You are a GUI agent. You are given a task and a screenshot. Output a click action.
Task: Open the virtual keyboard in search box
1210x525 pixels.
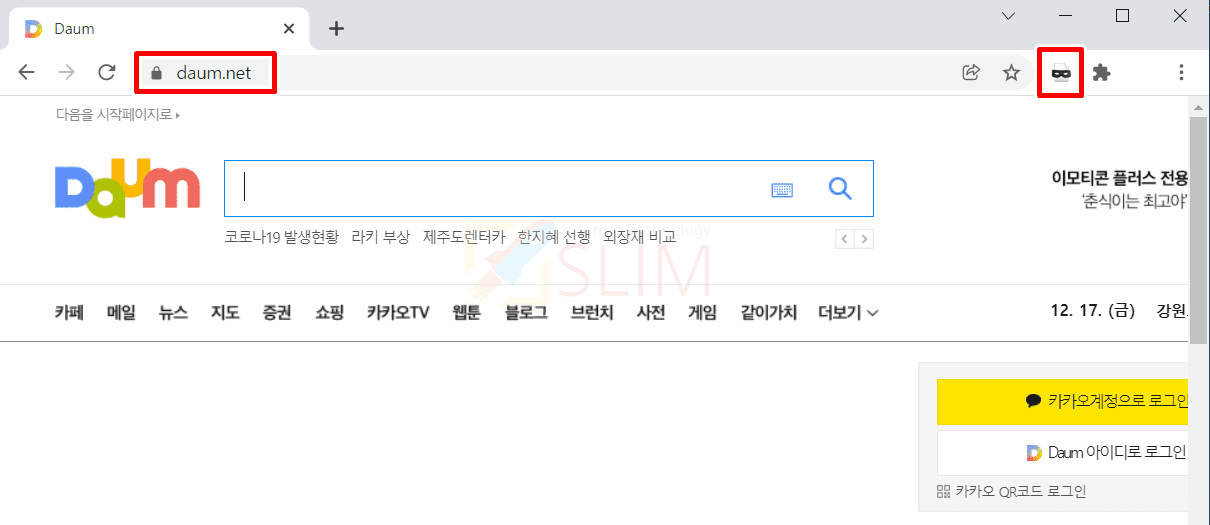click(782, 189)
